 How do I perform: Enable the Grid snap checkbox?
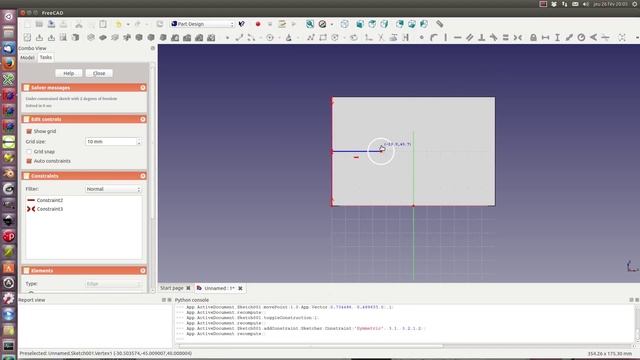tap(29, 151)
